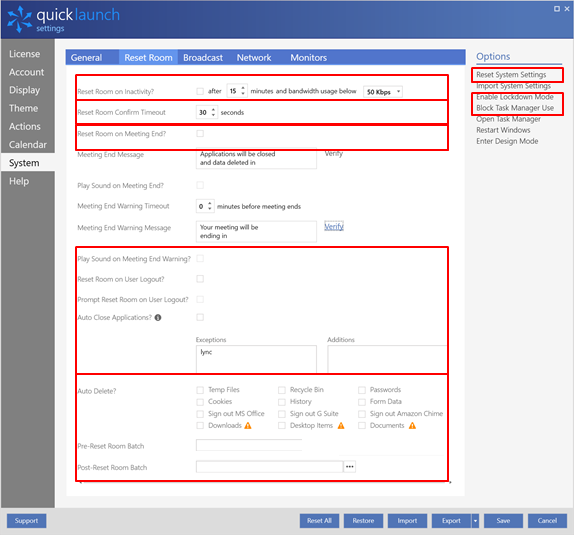Screen dimensions: 574x535
Task: Expand the Export button dropdown arrow
Action: pyautogui.click(x=475, y=521)
